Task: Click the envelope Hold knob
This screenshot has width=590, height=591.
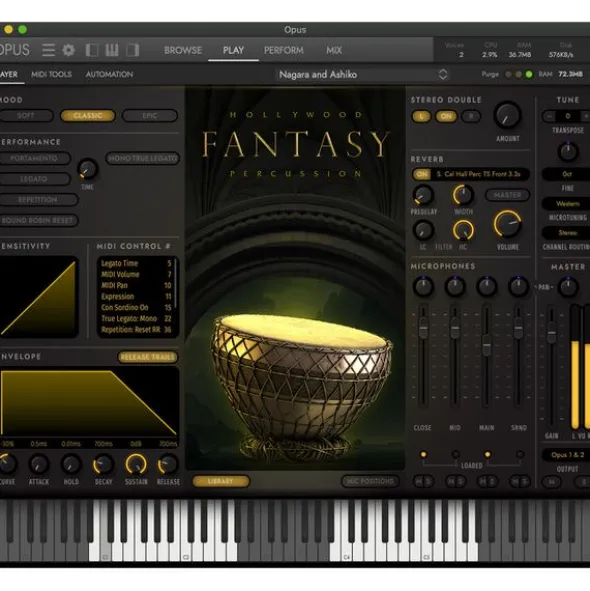Action: 71,465
